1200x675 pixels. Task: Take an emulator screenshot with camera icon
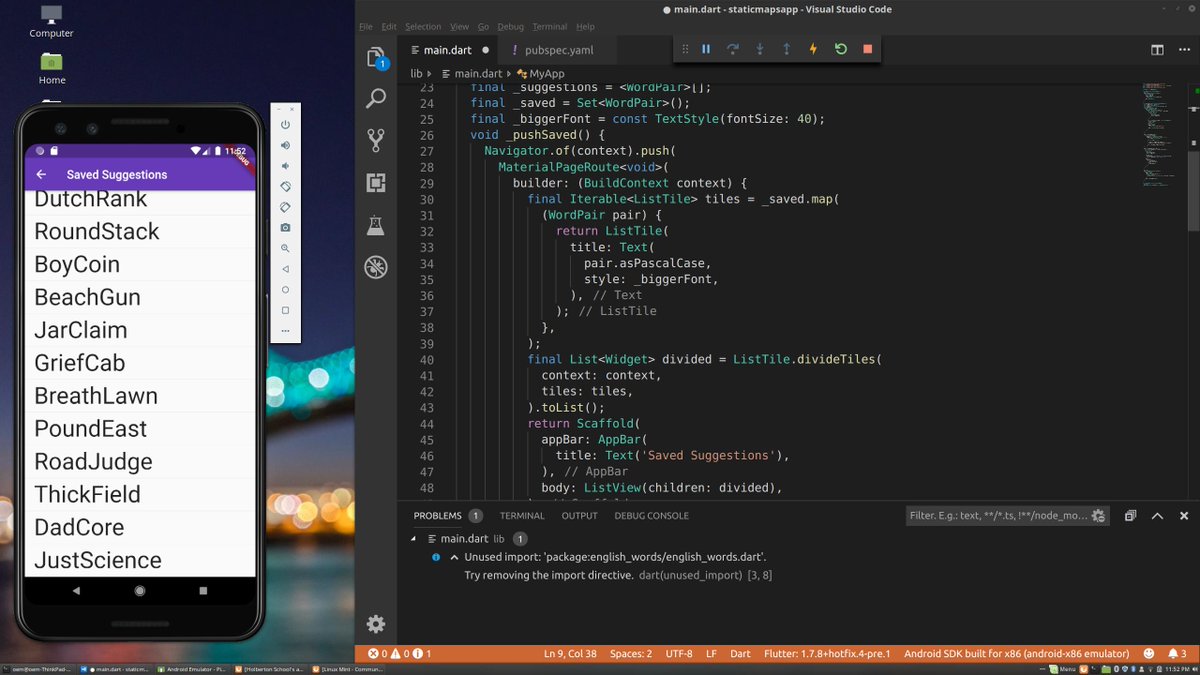coord(285,228)
